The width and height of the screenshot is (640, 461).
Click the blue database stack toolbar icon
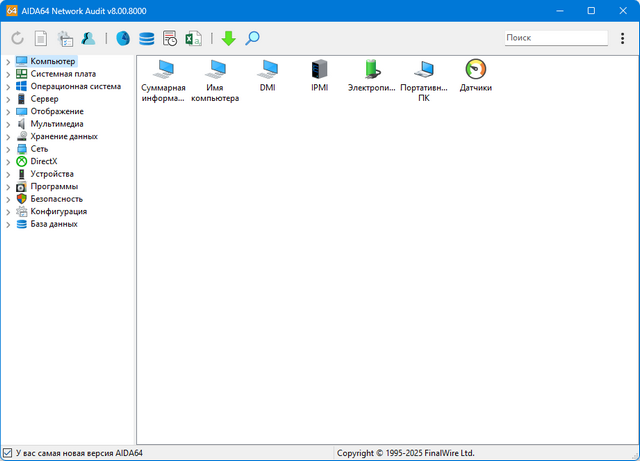(x=147, y=38)
